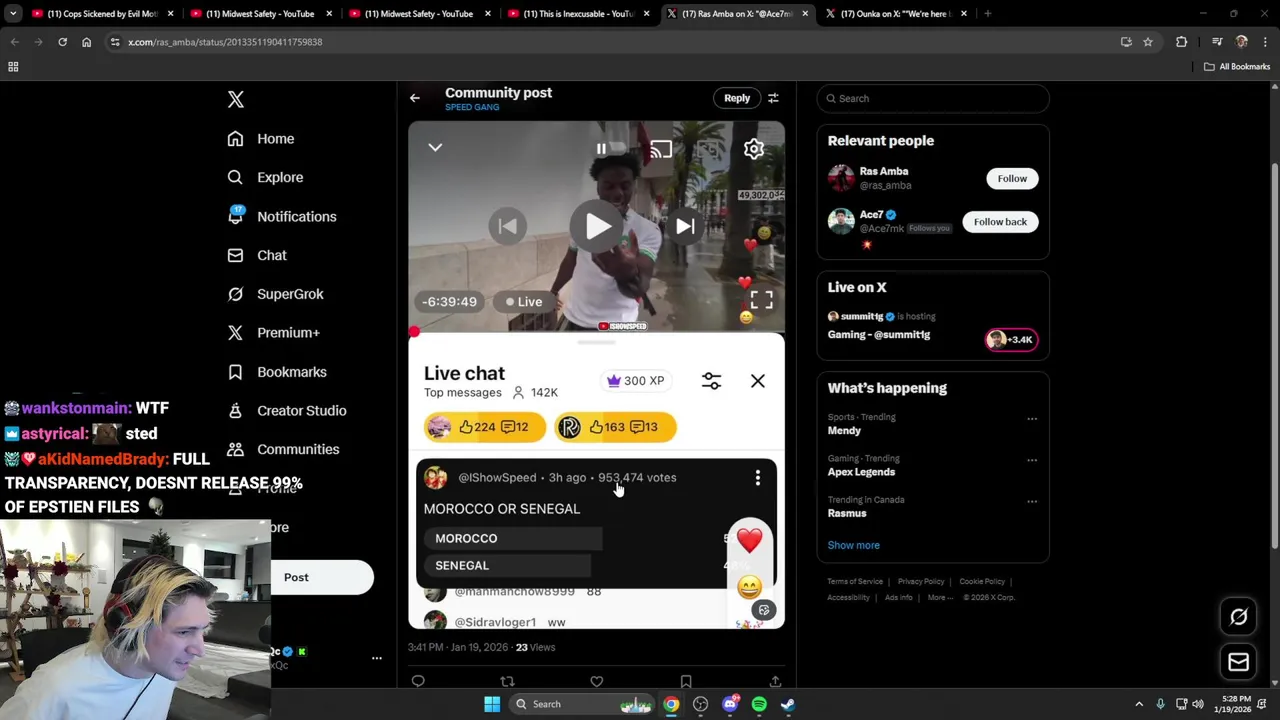This screenshot has width=1280, height=720.
Task: Share the post with share icon
Action: (775, 682)
